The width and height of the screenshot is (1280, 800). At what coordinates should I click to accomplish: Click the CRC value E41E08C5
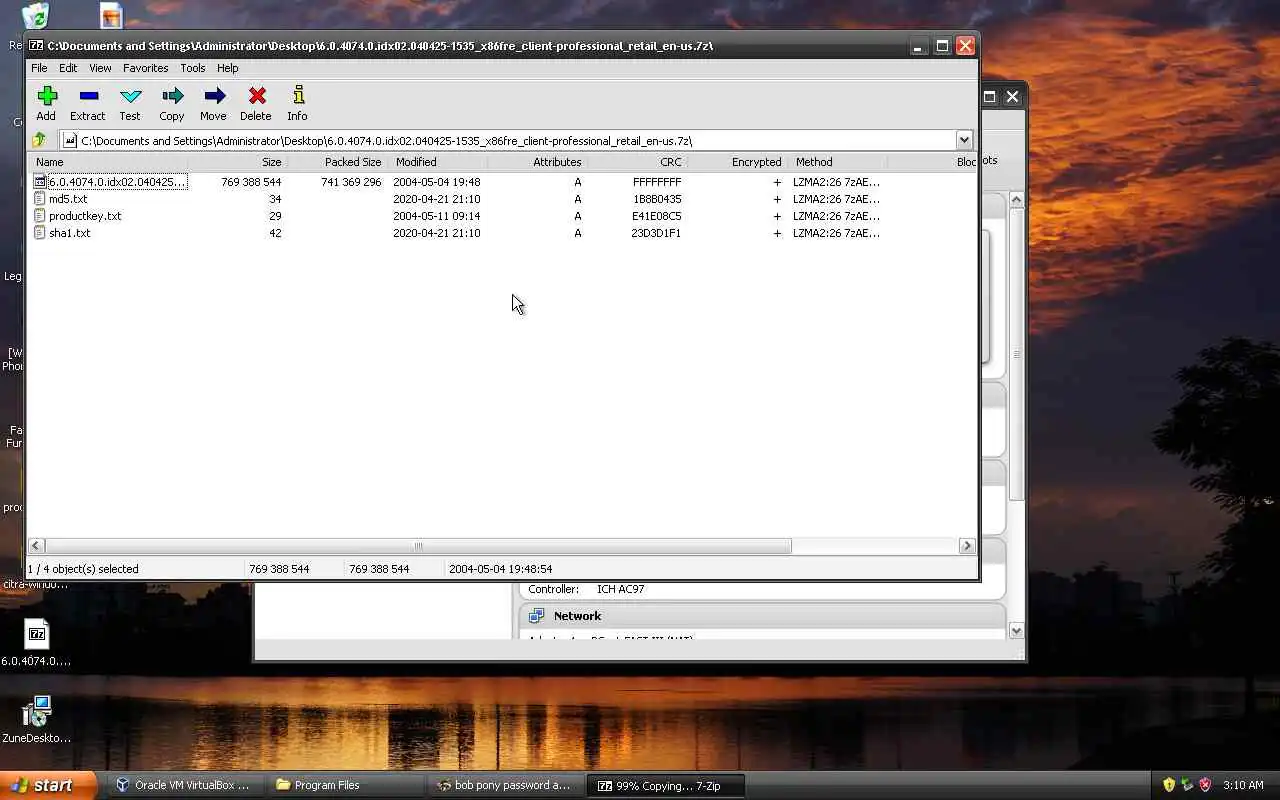click(x=657, y=216)
